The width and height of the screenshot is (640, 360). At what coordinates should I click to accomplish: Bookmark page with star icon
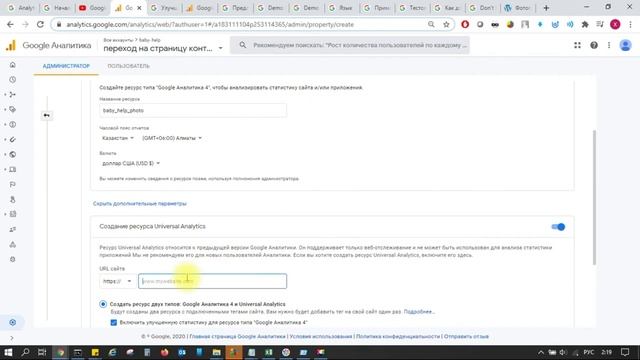pyautogui.click(x=446, y=24)
